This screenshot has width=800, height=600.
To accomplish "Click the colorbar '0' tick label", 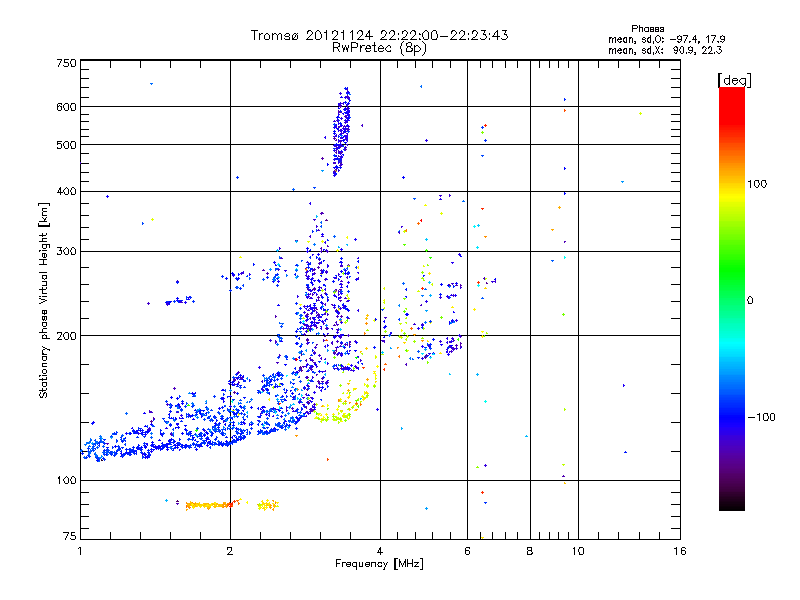I will [749, 300].
